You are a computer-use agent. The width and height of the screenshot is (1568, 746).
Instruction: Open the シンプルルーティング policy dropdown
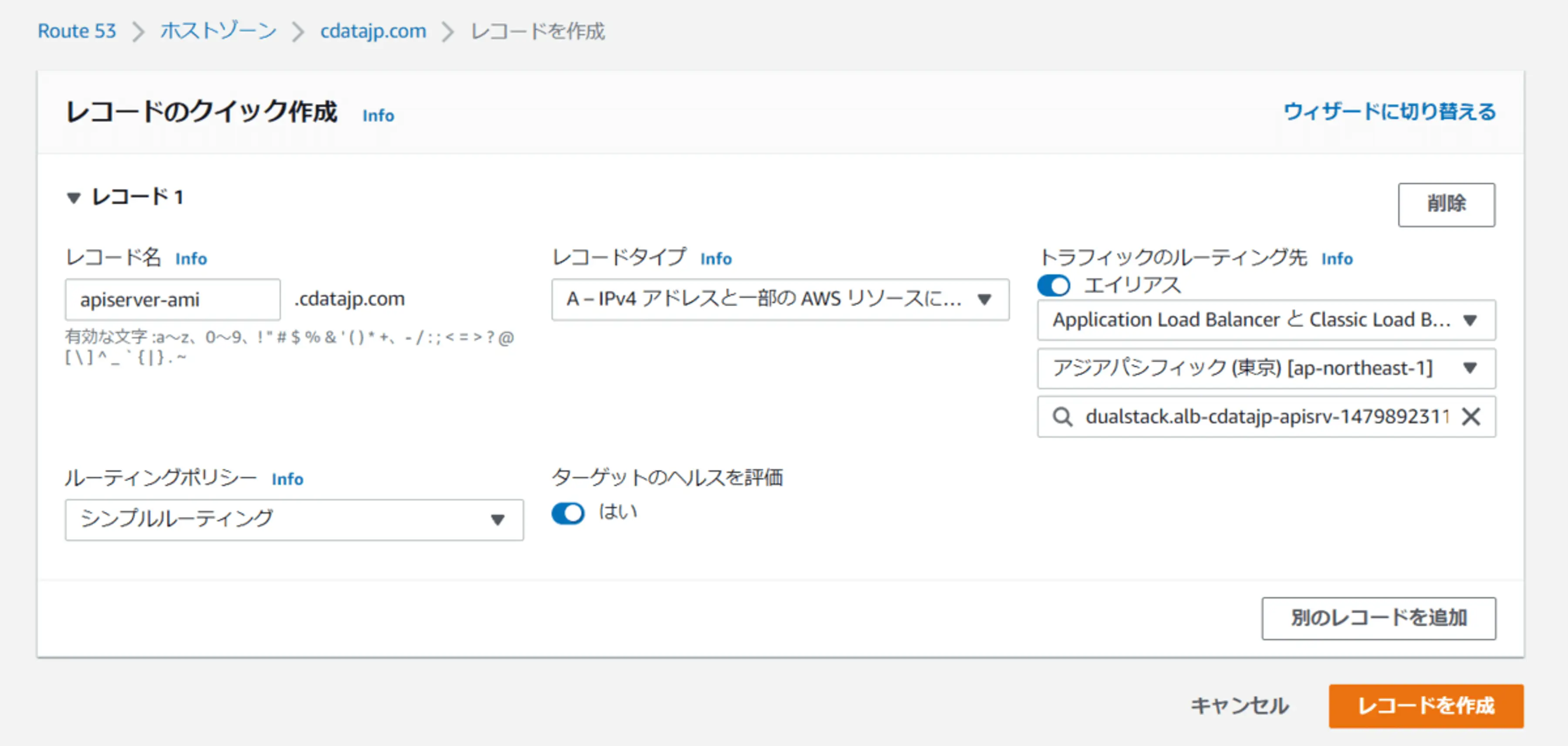tap(294, 520)
